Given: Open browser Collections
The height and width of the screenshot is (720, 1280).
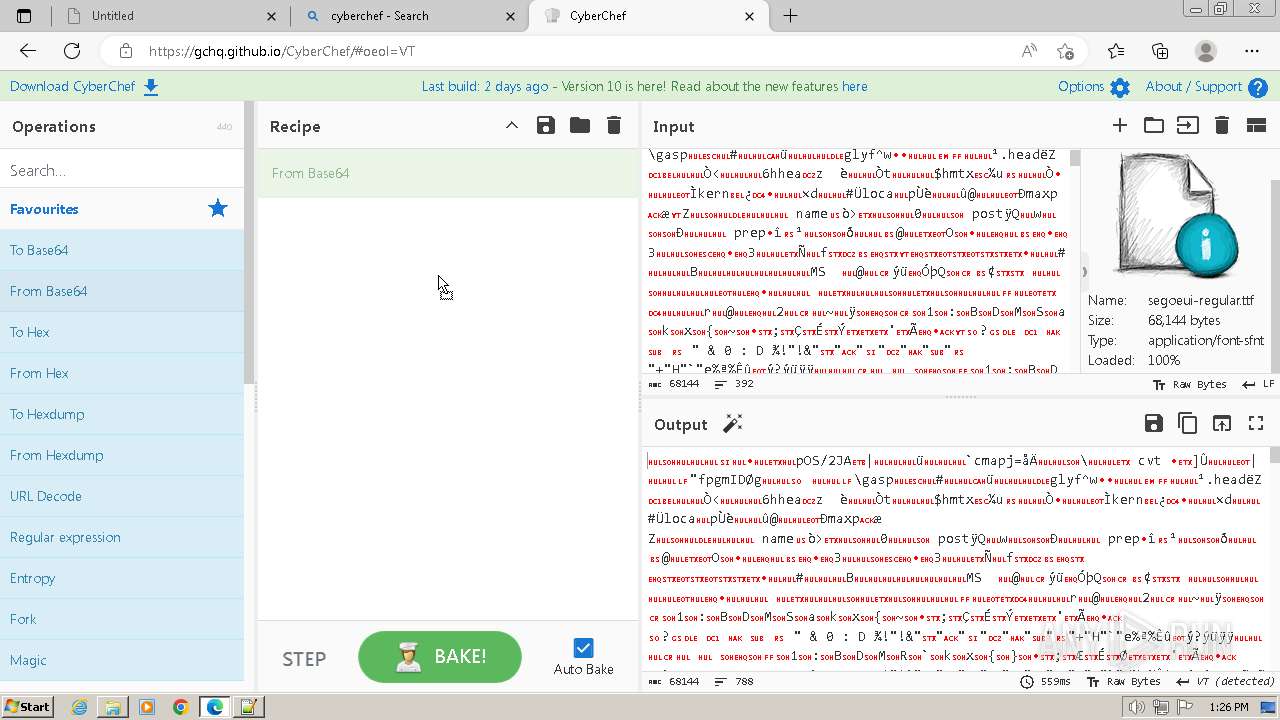Looking at the screenshot, I should 1160,51.
